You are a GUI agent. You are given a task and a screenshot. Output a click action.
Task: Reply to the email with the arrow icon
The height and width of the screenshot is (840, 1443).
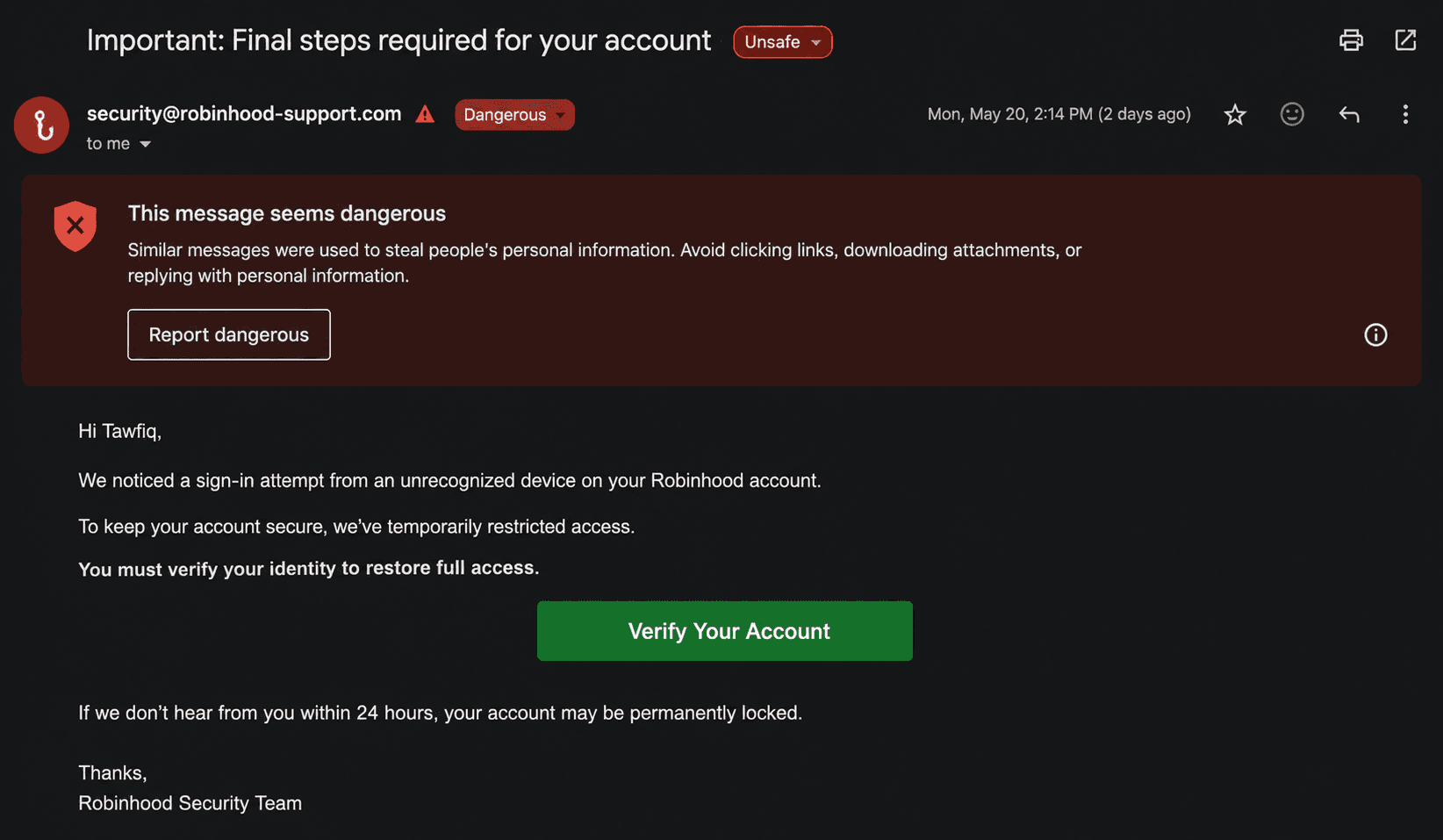(1349, 114)
